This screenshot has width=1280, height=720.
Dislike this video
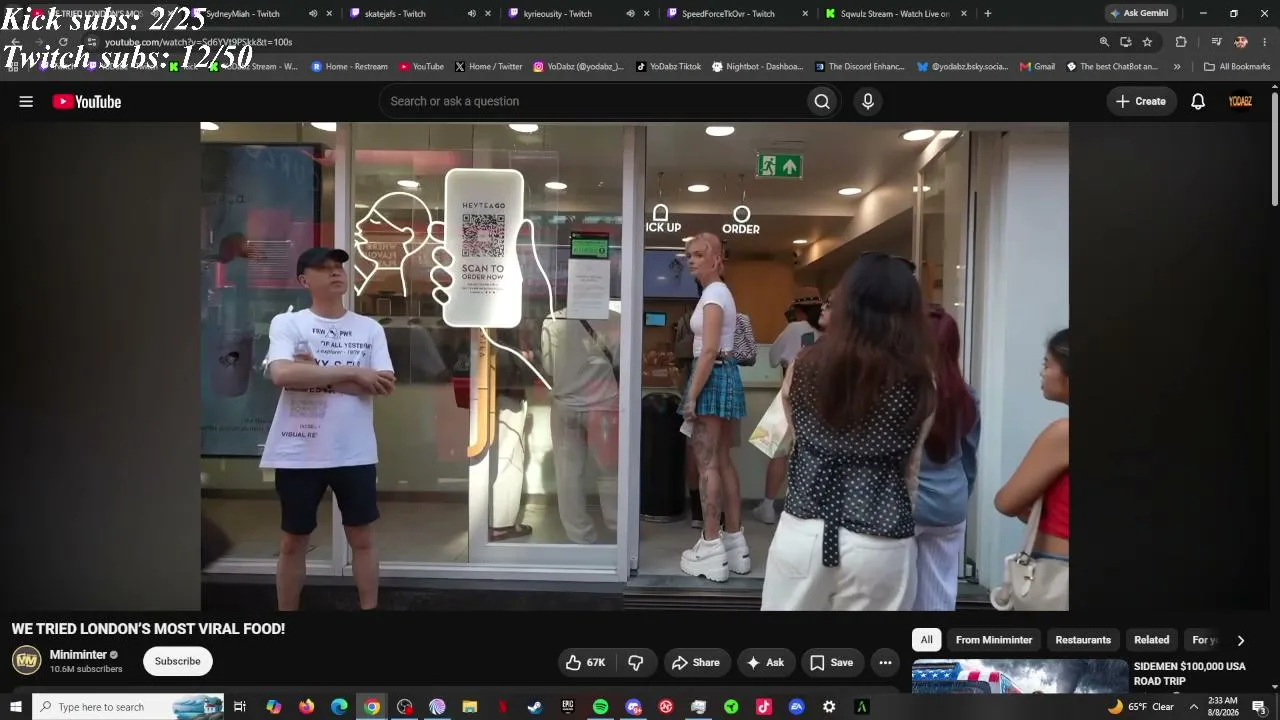636,662
